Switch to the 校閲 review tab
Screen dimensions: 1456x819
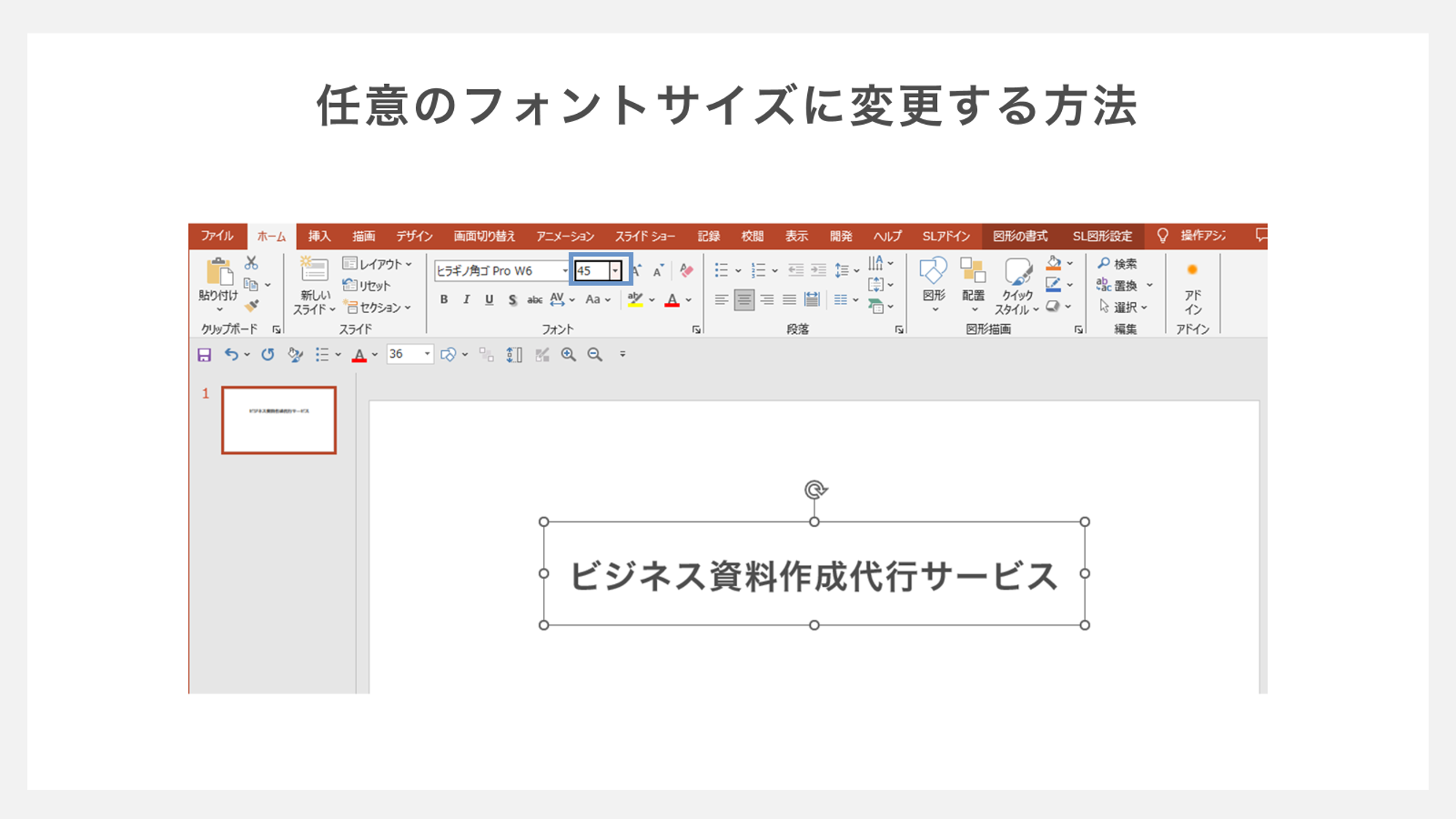752,236
